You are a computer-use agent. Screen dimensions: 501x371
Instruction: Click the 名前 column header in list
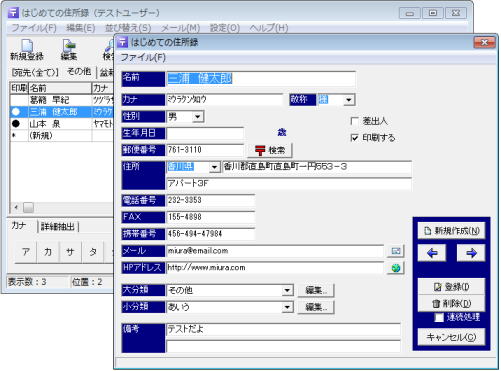[x=60, y=88]
